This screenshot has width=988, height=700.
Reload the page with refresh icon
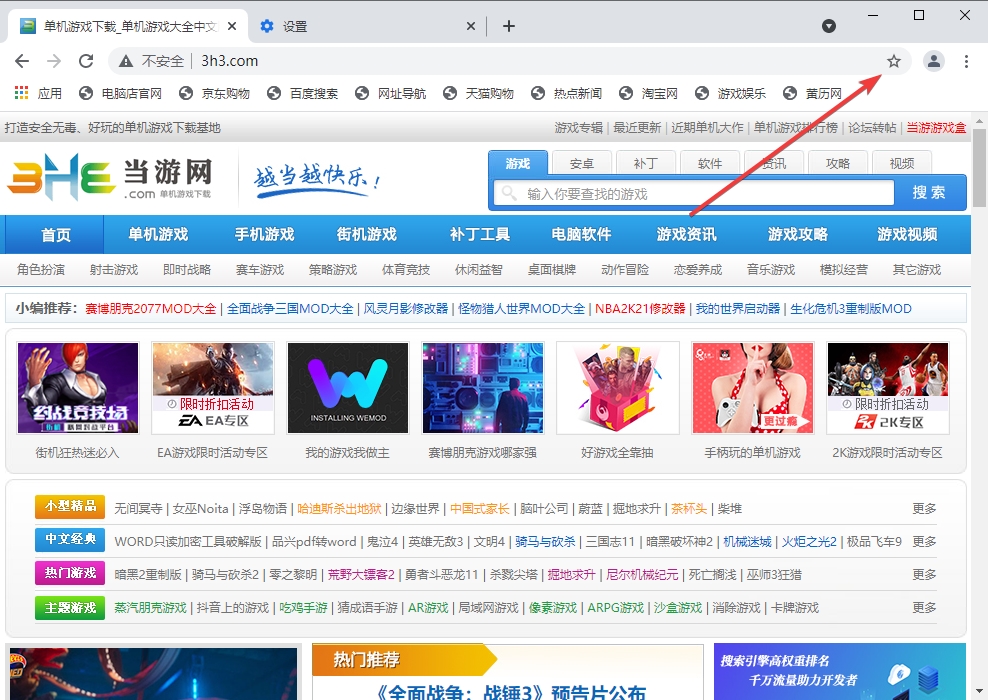tap(86, 61)
